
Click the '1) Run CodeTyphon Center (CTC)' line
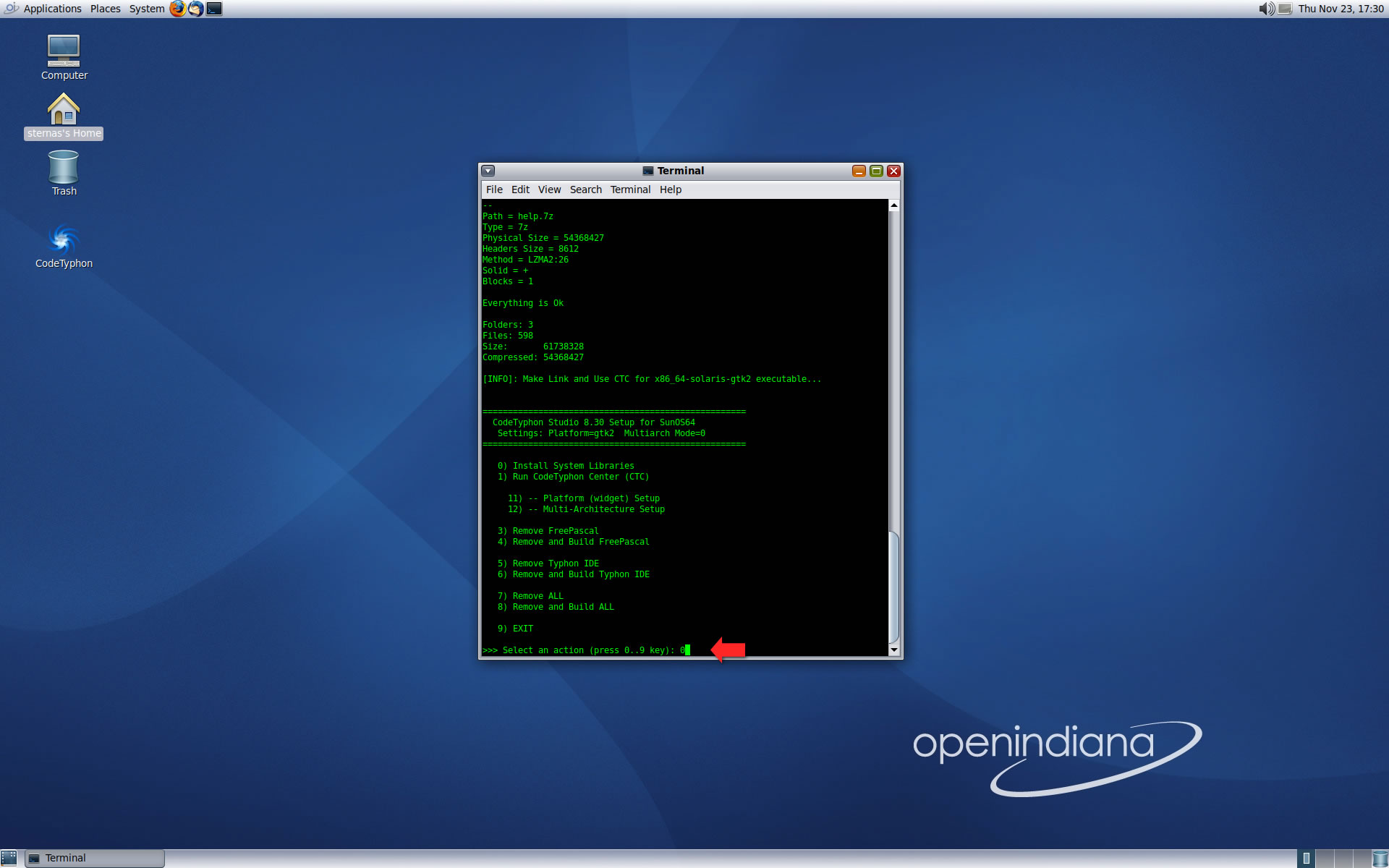click(x=573, y=477)
